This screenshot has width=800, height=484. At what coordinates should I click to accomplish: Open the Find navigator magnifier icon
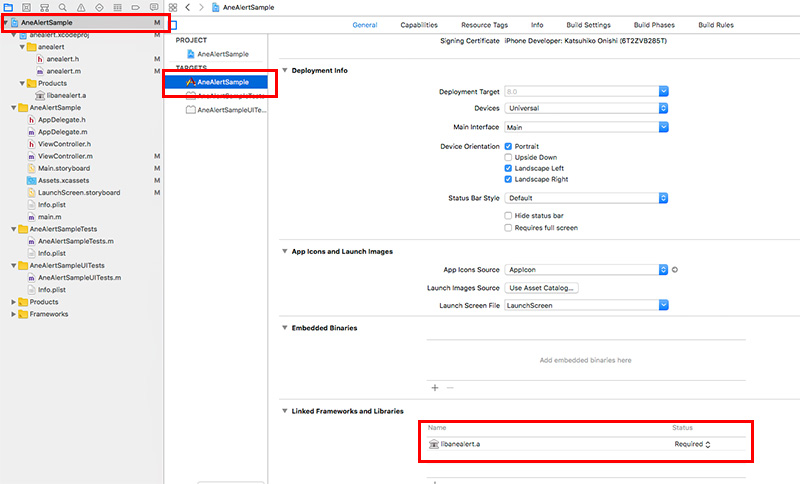[62, 7]
